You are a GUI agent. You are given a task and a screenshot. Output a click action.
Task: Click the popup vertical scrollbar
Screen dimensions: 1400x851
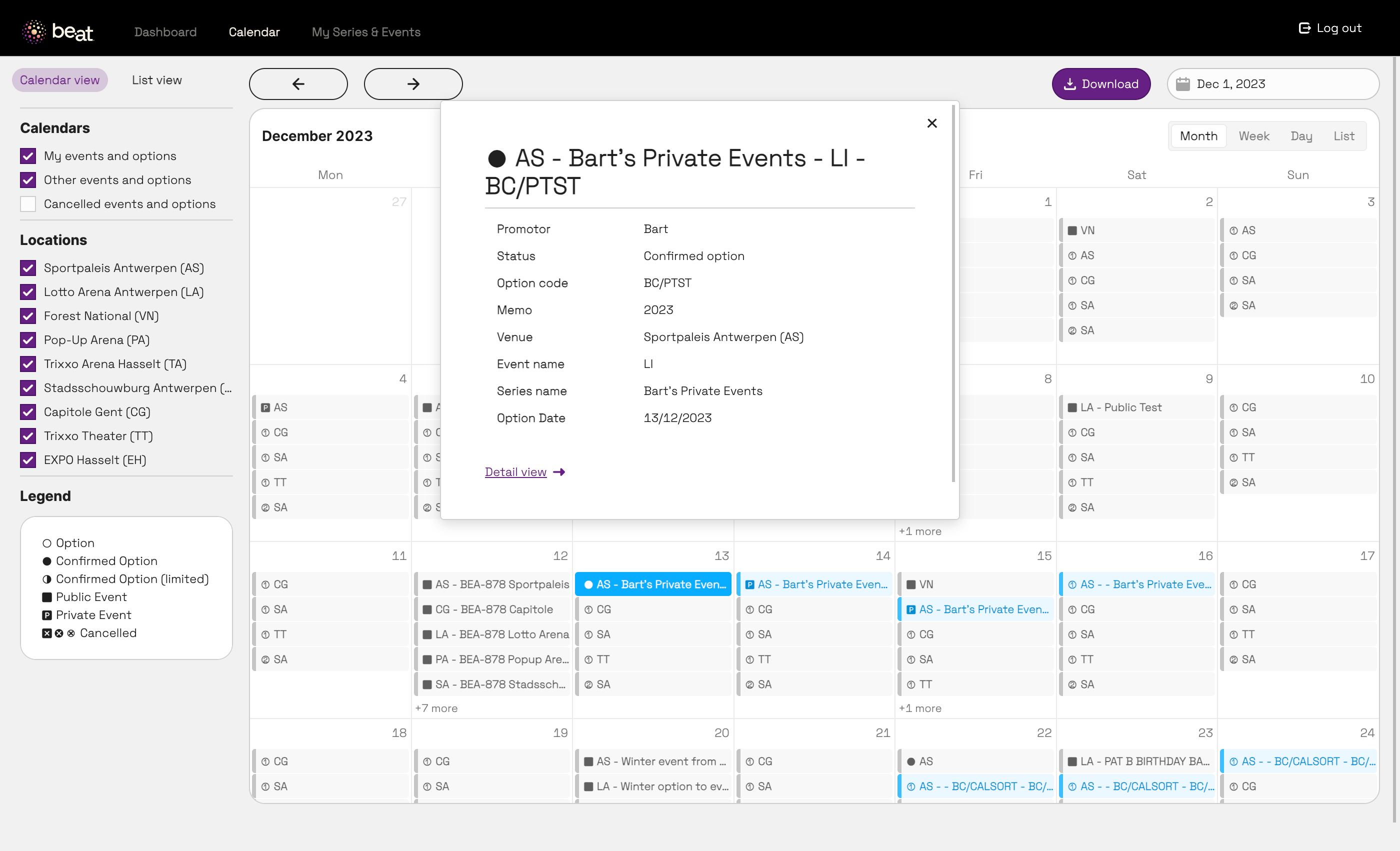[953, 293]
